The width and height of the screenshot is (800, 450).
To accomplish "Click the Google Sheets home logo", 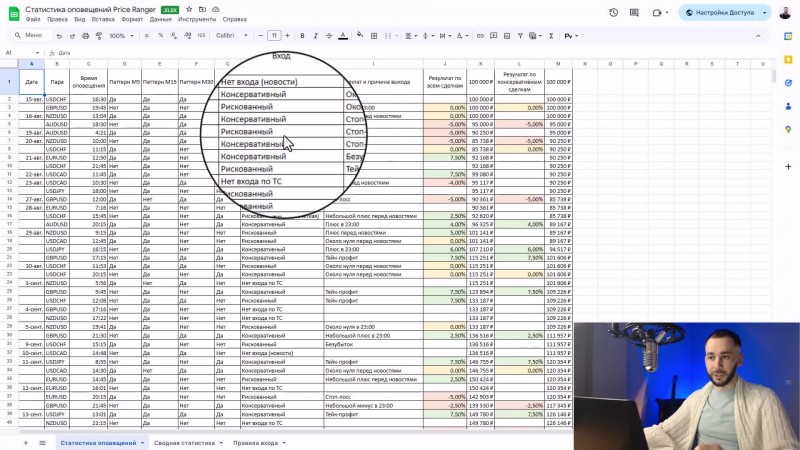I will (x=14, y=14).
